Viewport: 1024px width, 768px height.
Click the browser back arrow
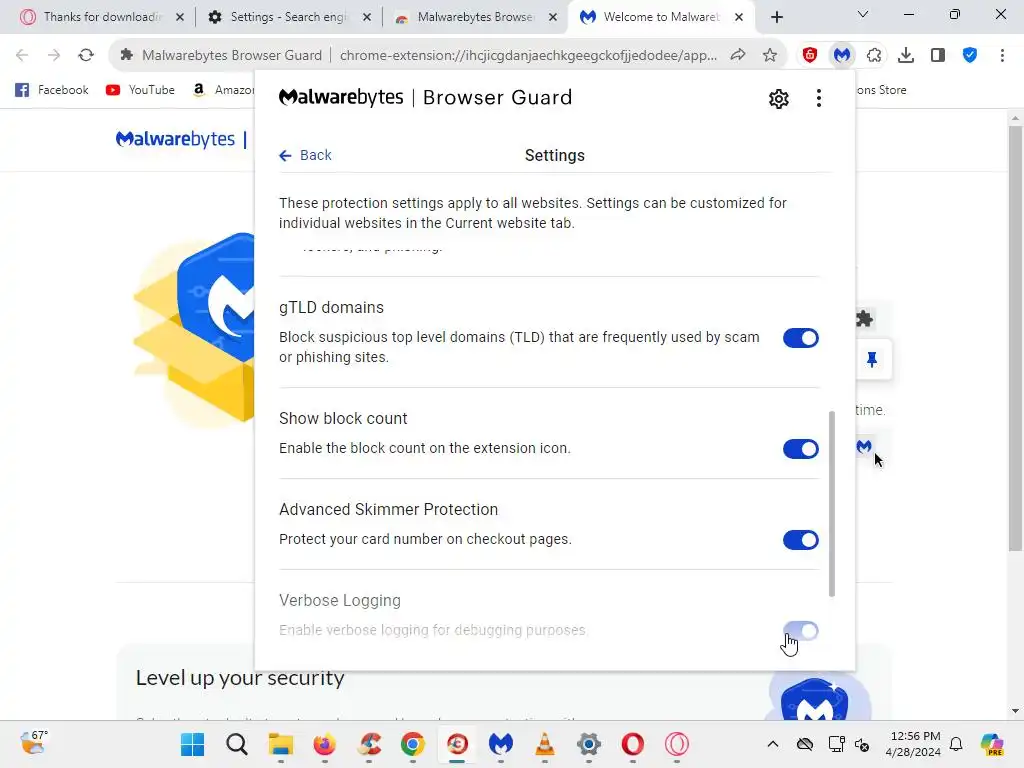(x=22, y=56)
